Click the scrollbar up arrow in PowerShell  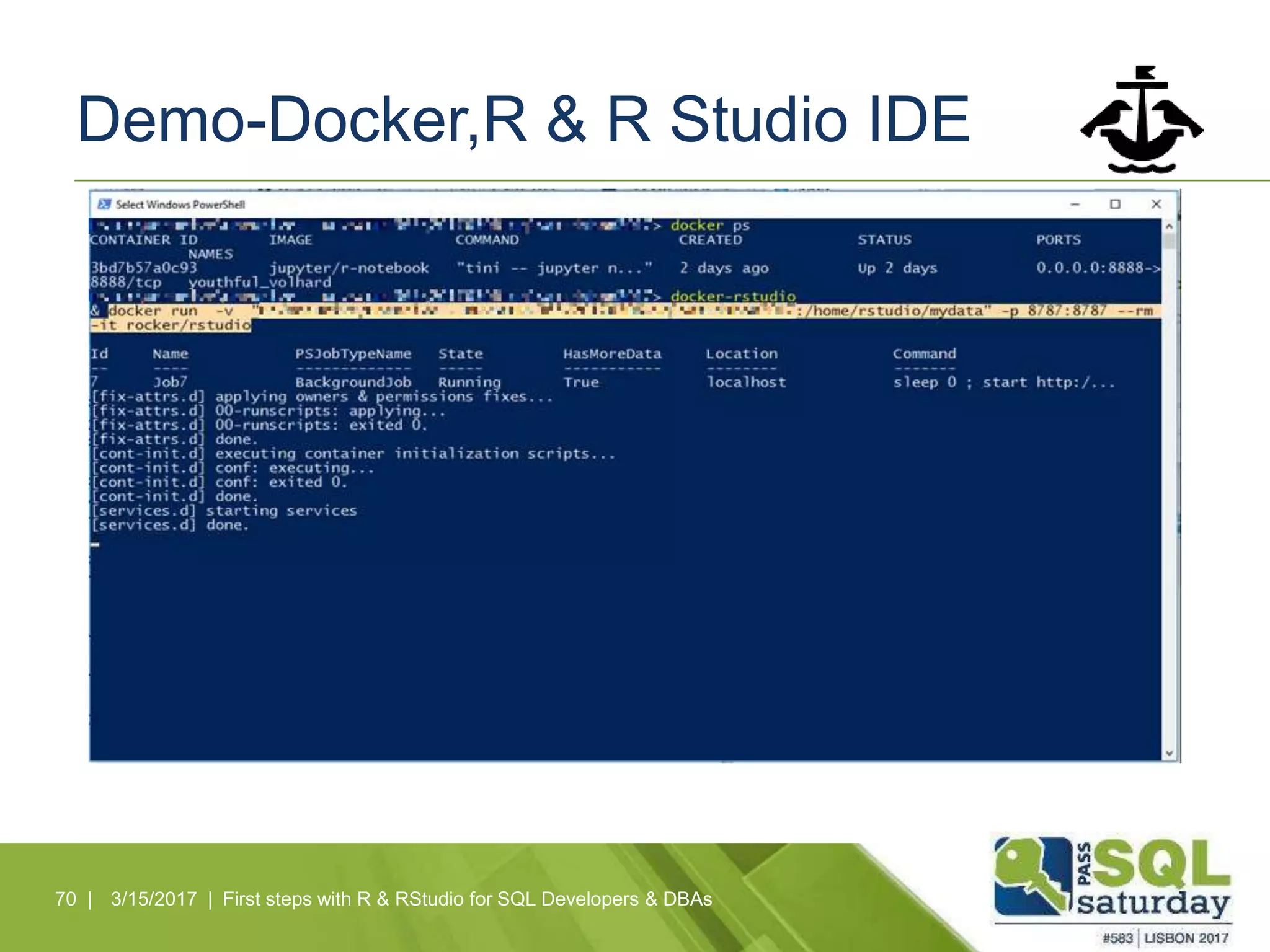pos(1169,226)
